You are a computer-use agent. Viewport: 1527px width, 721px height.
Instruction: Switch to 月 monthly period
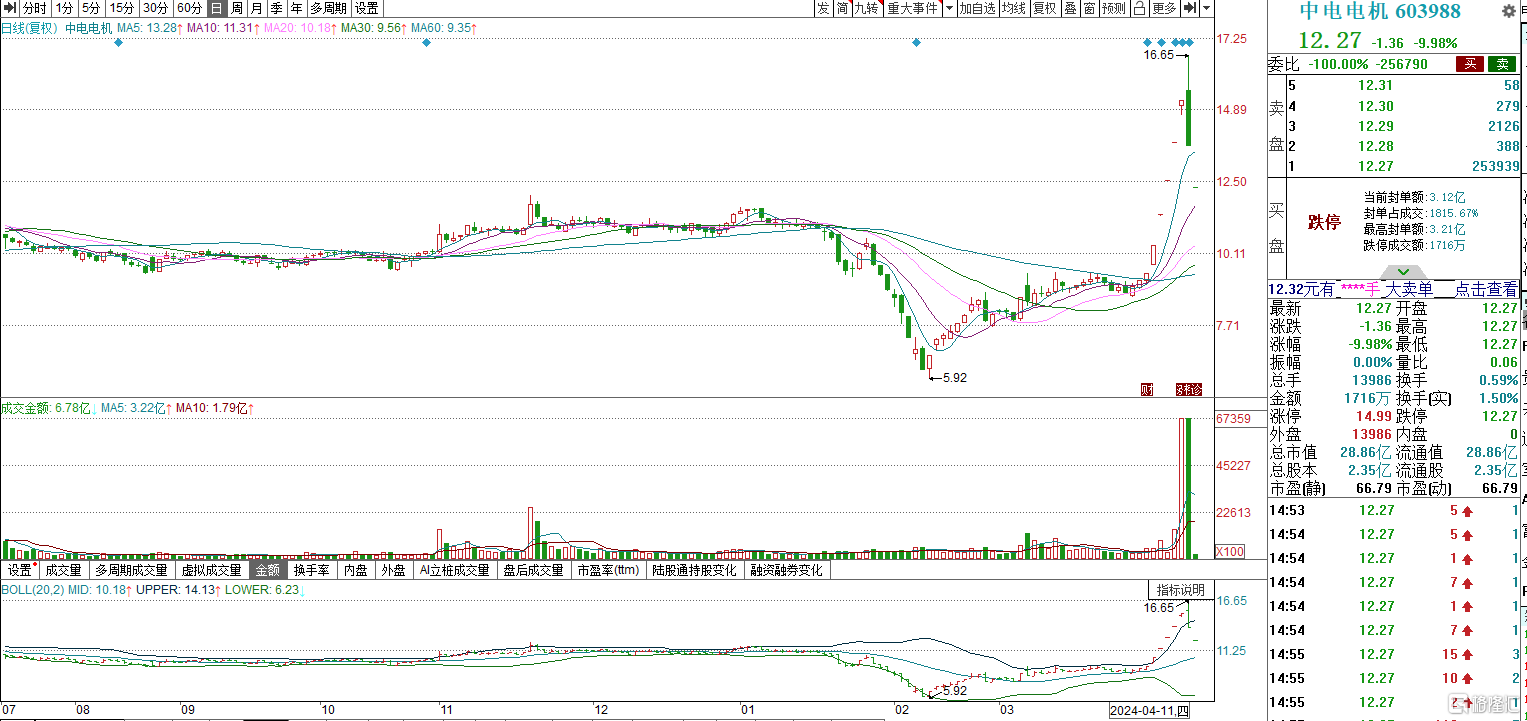pos(255,8)
